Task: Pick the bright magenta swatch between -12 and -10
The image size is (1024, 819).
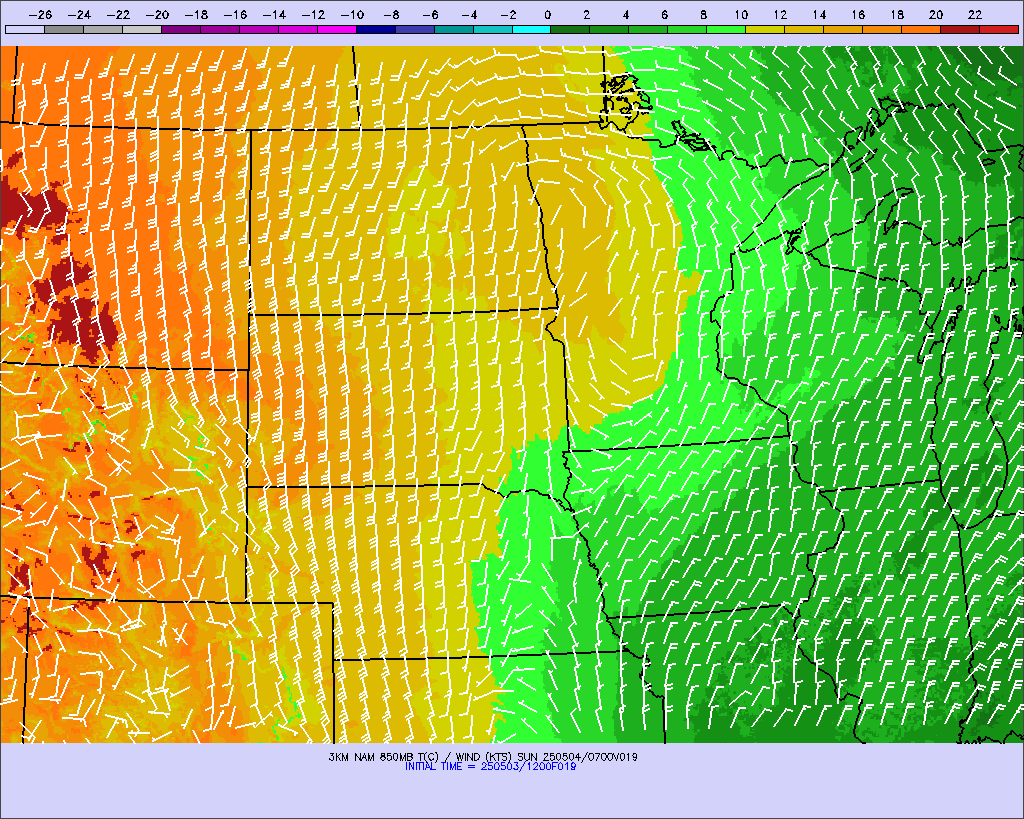Action: 337,29
